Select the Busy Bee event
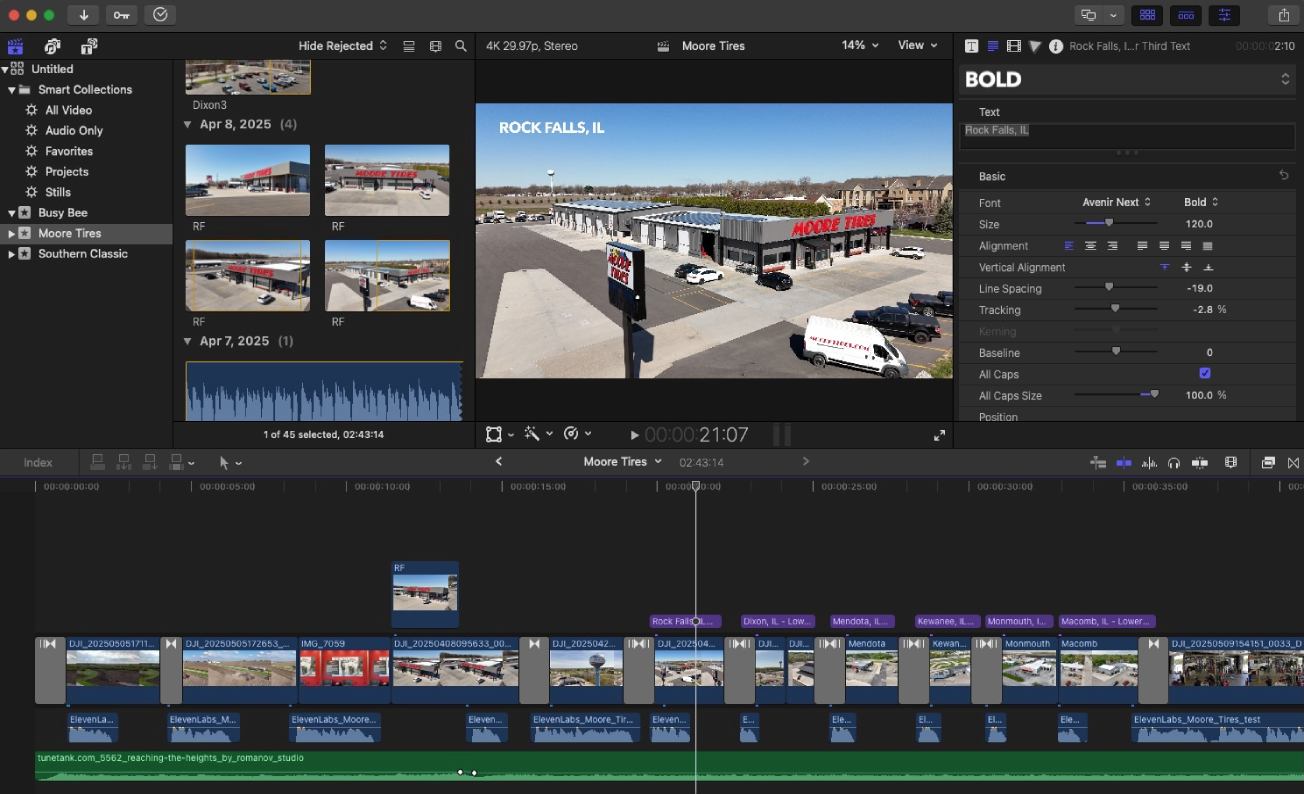Screen dimensions: 1304x794 pyautogui.click(x=62, y=213)
